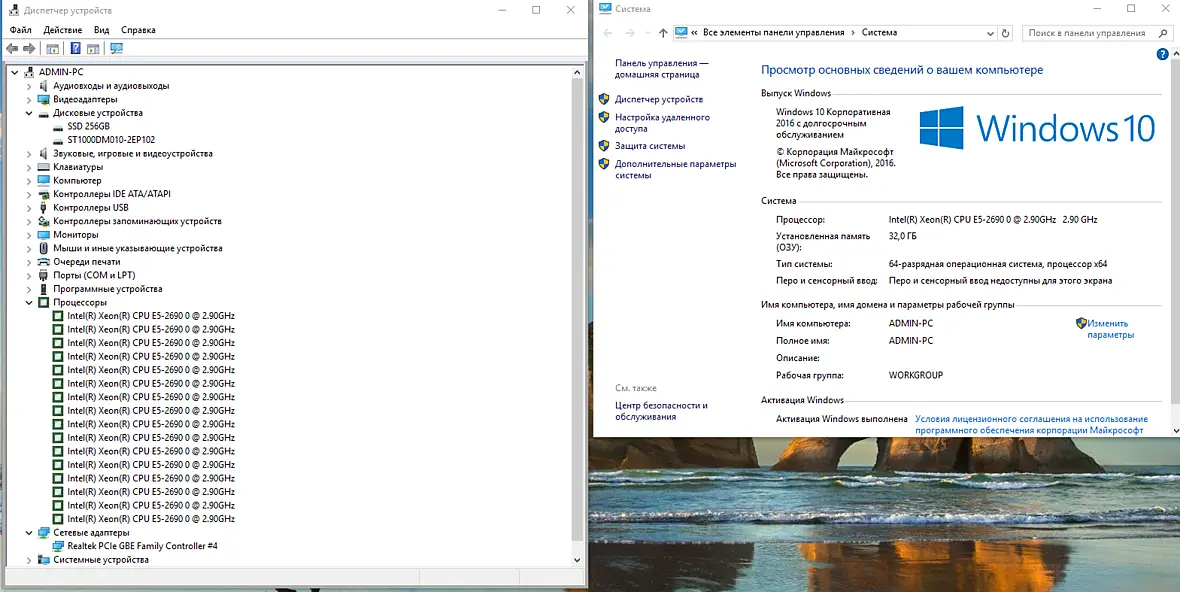Click the Процессоры category chip icon

(44, 302)
